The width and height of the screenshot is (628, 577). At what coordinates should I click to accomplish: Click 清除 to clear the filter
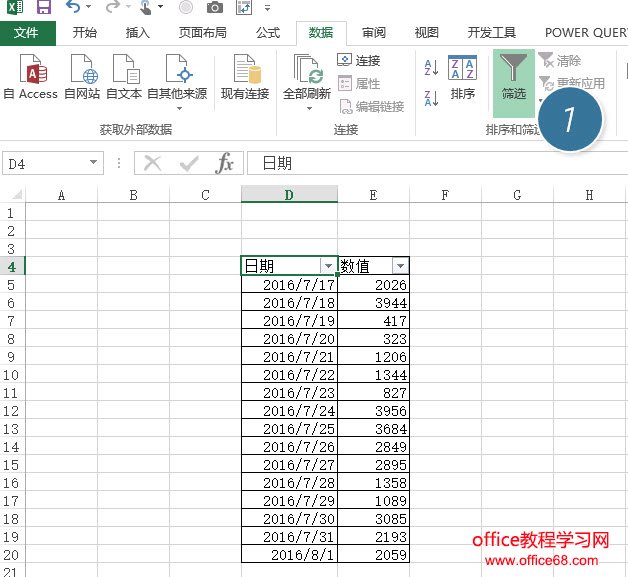(x=560, y=60)
